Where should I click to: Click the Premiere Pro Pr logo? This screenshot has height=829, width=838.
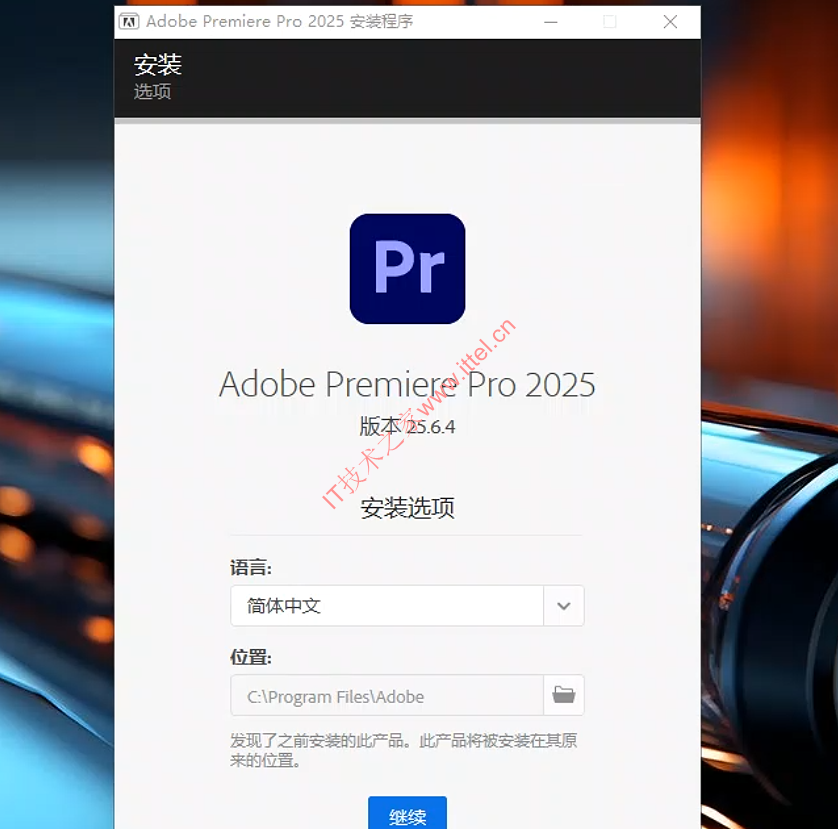[407, 269]
